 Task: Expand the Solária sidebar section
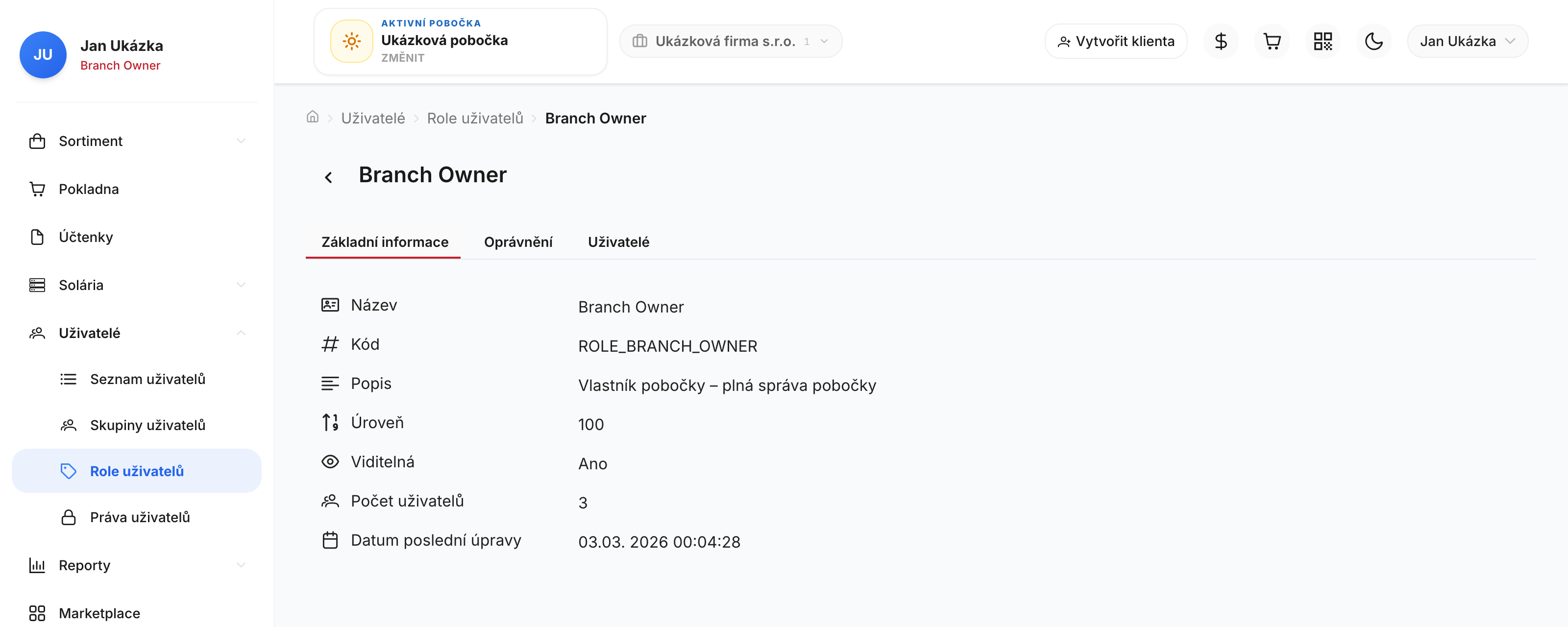pyautogui.click(x=137, y=285)
